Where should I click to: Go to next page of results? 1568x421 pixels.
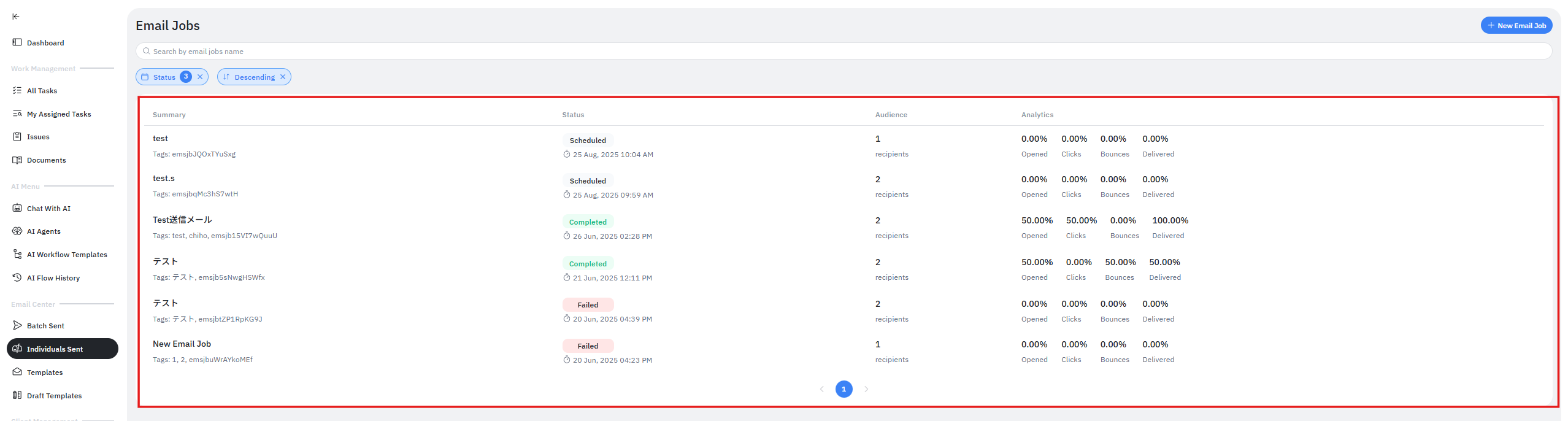click(x=866, y=389)
